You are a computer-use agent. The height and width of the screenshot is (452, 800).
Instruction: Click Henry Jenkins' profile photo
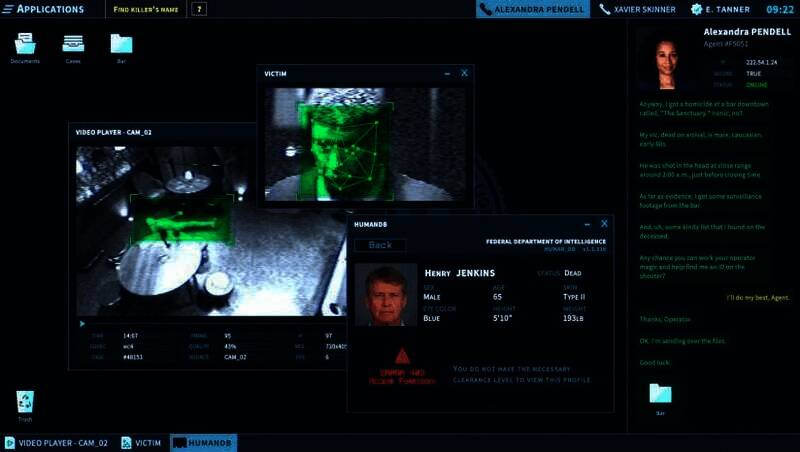385,295
